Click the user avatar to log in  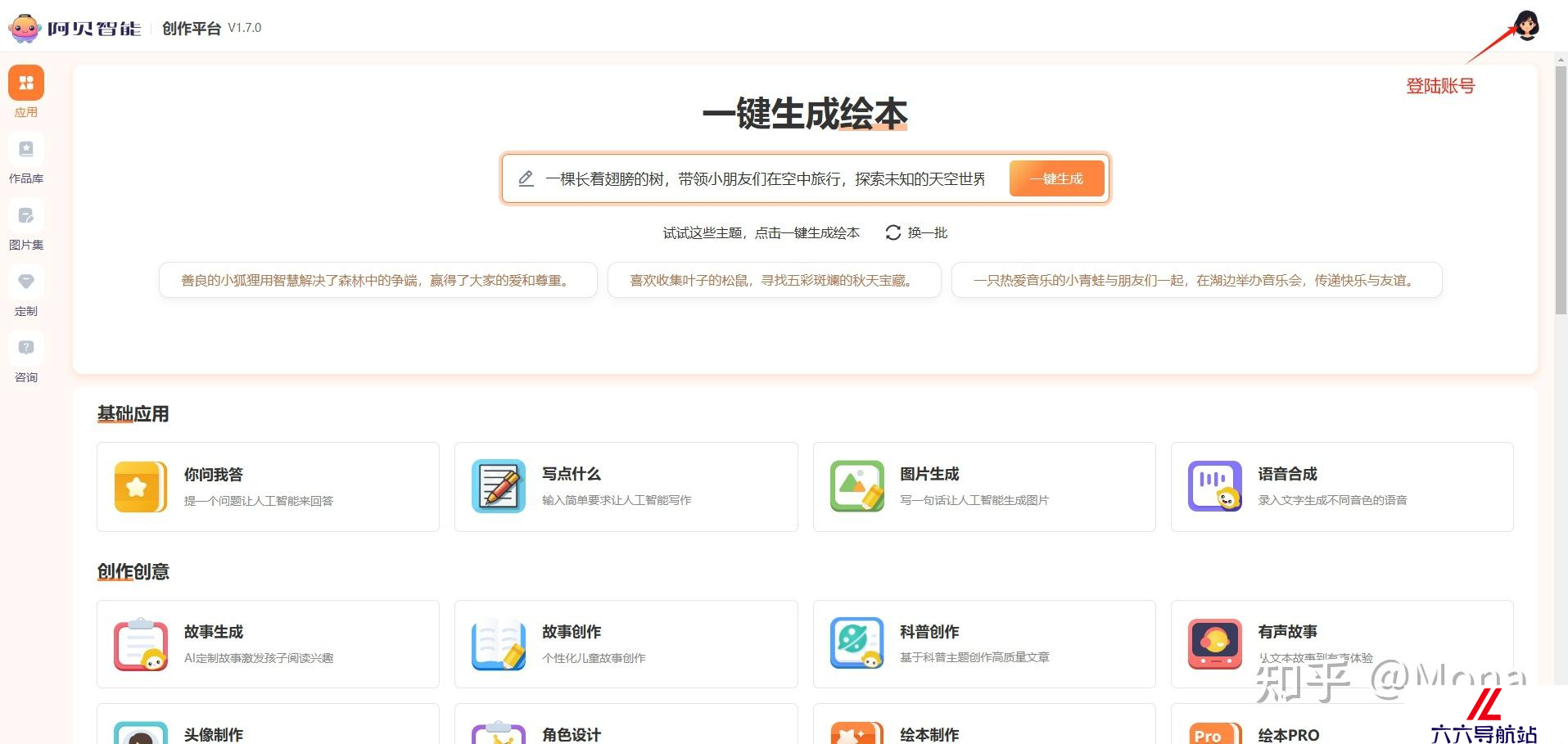1525,25
